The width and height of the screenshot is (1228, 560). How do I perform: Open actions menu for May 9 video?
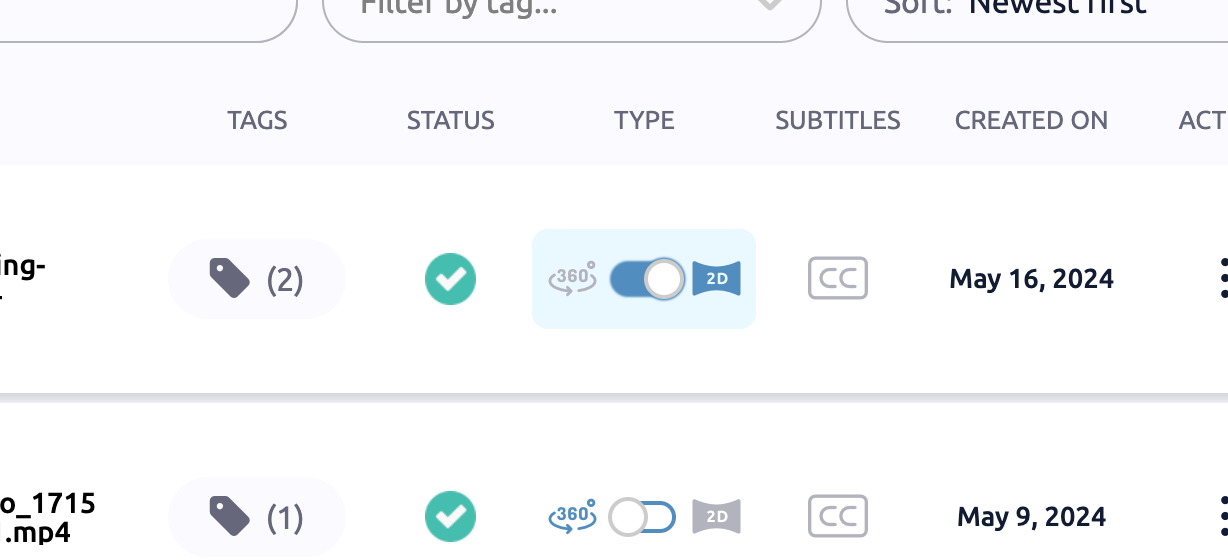(x=1223, y=517)
